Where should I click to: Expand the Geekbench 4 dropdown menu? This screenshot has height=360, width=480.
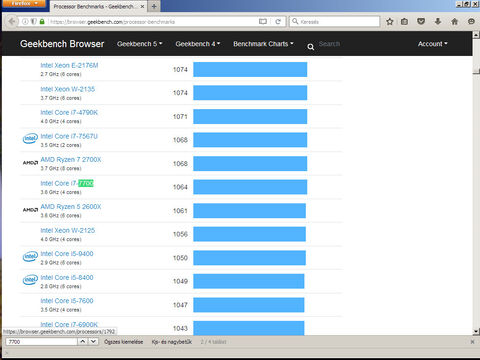tap(198, 44)
